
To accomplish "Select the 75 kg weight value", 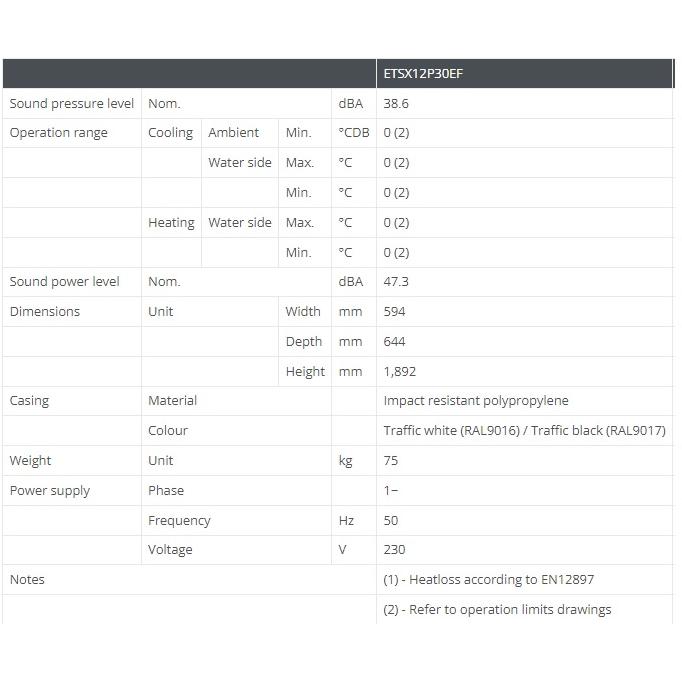I will pos(391,461).
